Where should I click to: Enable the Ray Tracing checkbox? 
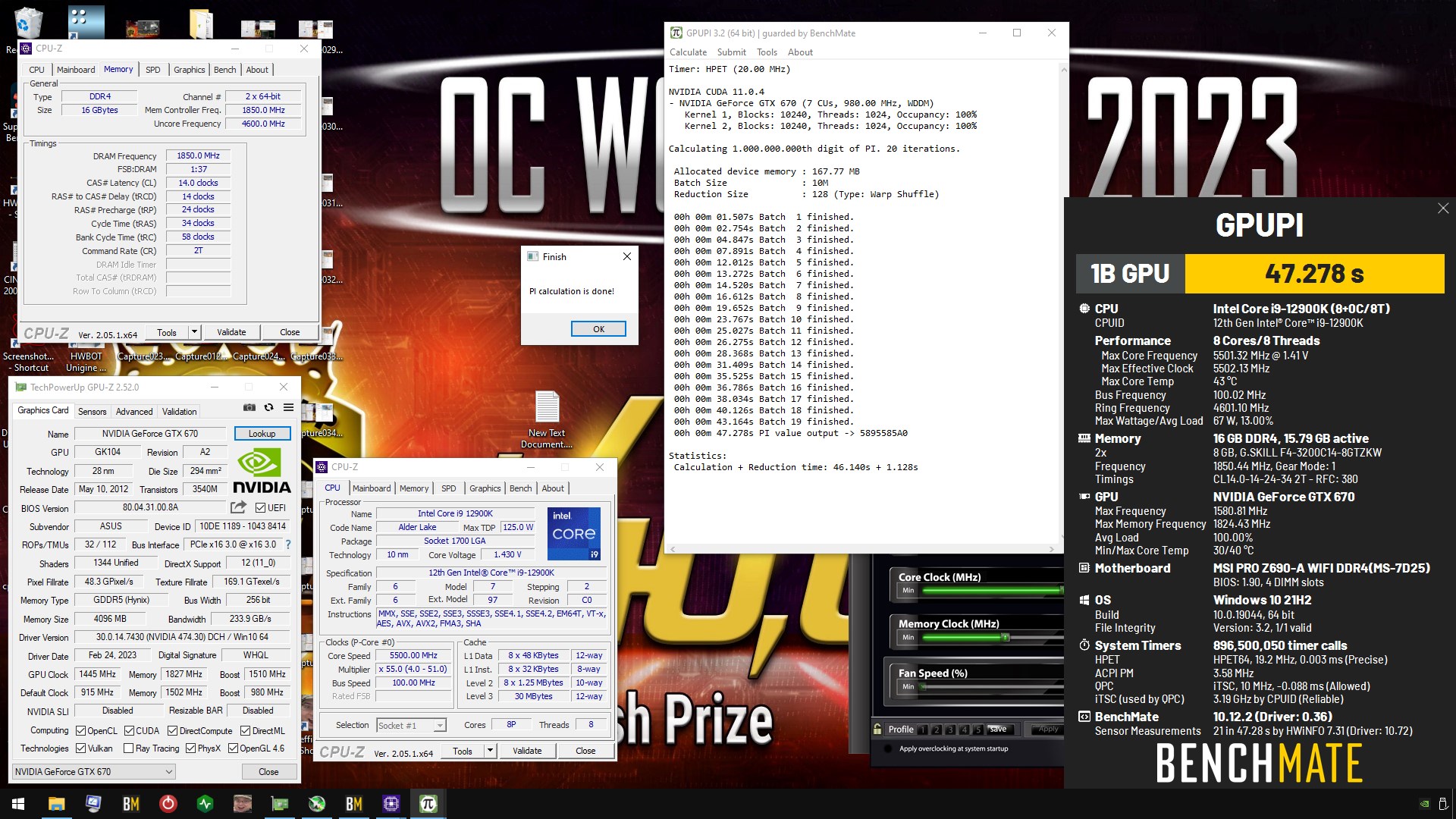pos(128,748)
